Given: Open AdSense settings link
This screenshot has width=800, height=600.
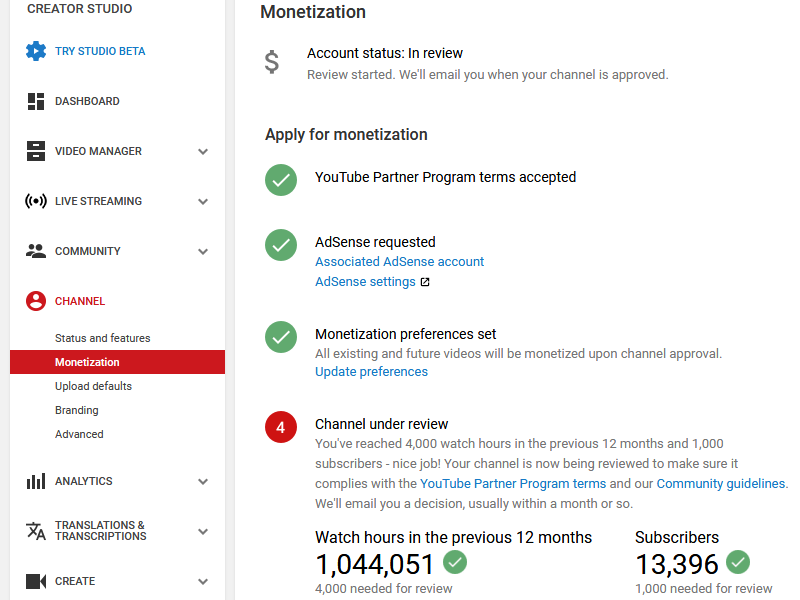Looking at the screenshot, I should [365, 282].
